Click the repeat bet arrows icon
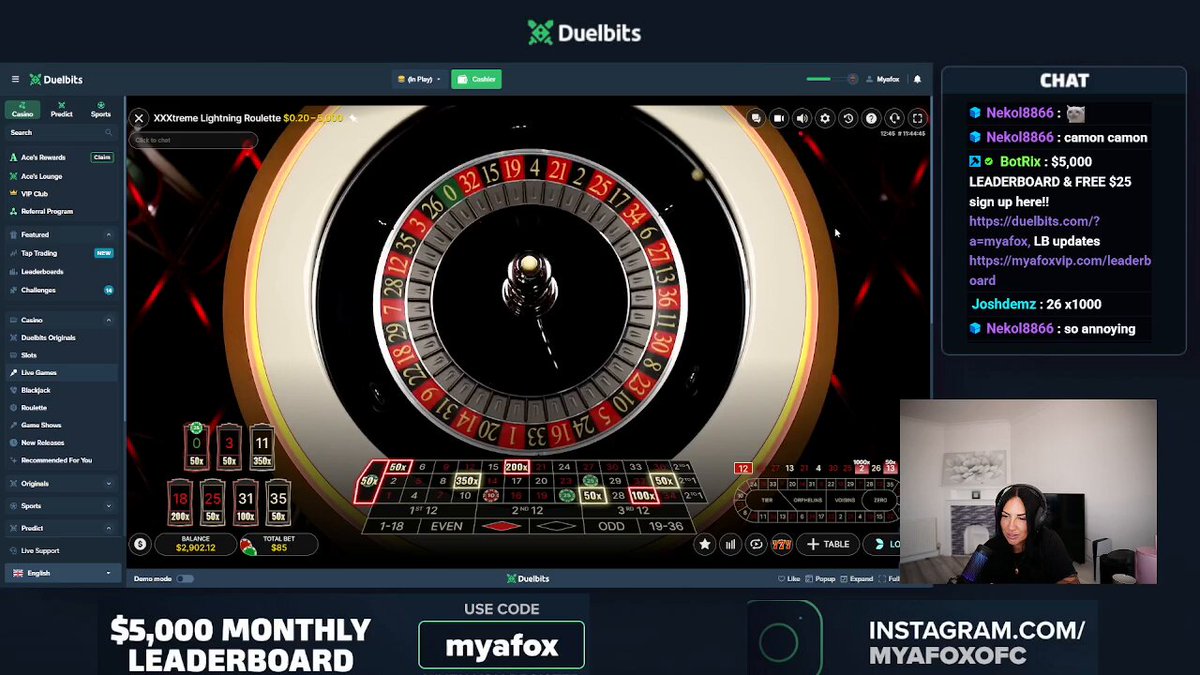This screenshot has height=675, width=1200. 757,544
